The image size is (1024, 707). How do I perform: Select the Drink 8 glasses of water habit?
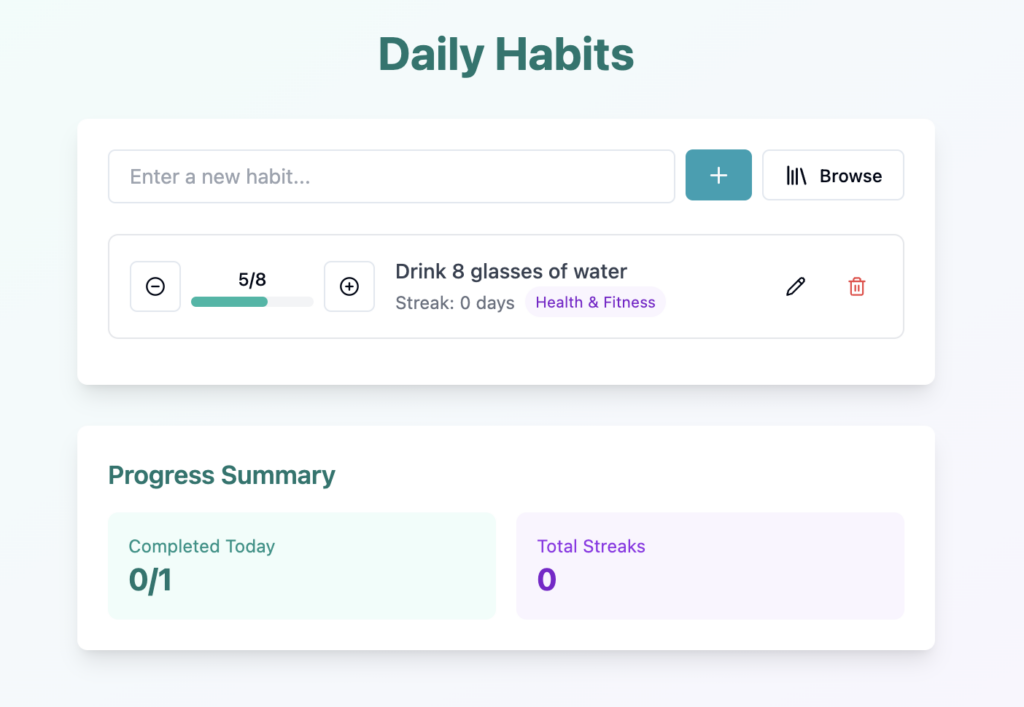[x=511, y=271]
